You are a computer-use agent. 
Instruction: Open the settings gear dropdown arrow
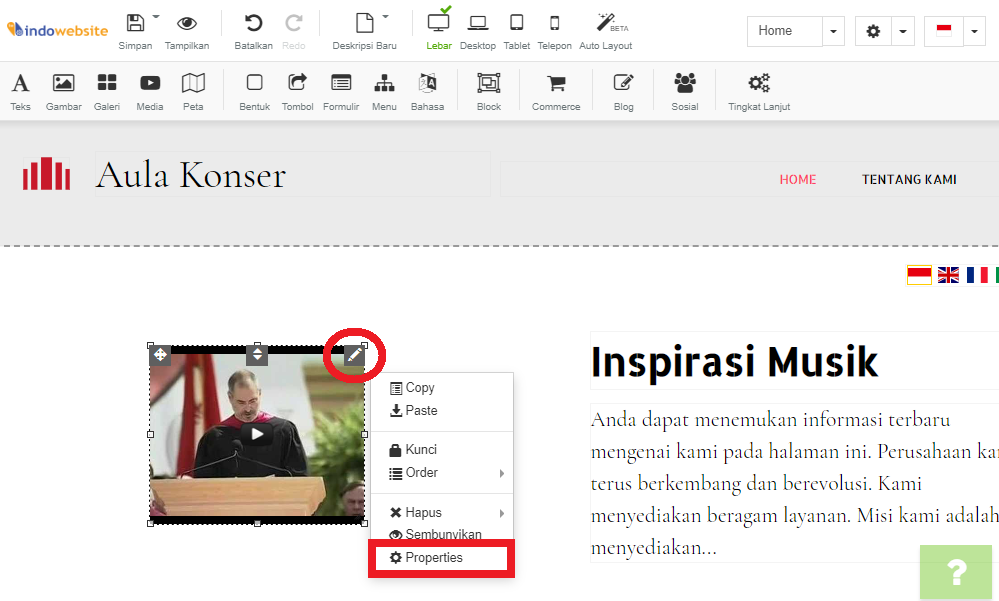(x=903, y=32)
